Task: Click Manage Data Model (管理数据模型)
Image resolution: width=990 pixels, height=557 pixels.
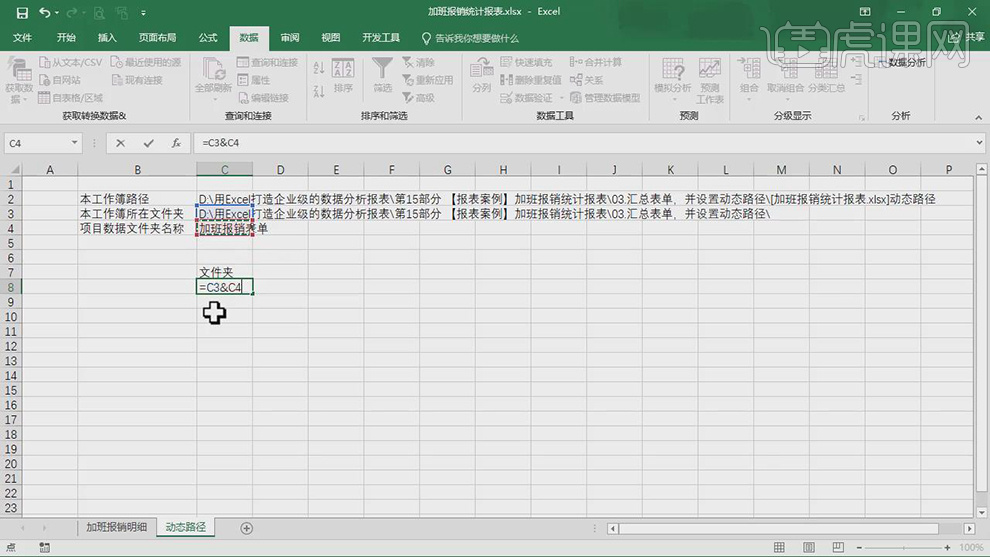Action: [x=605, y=98]
